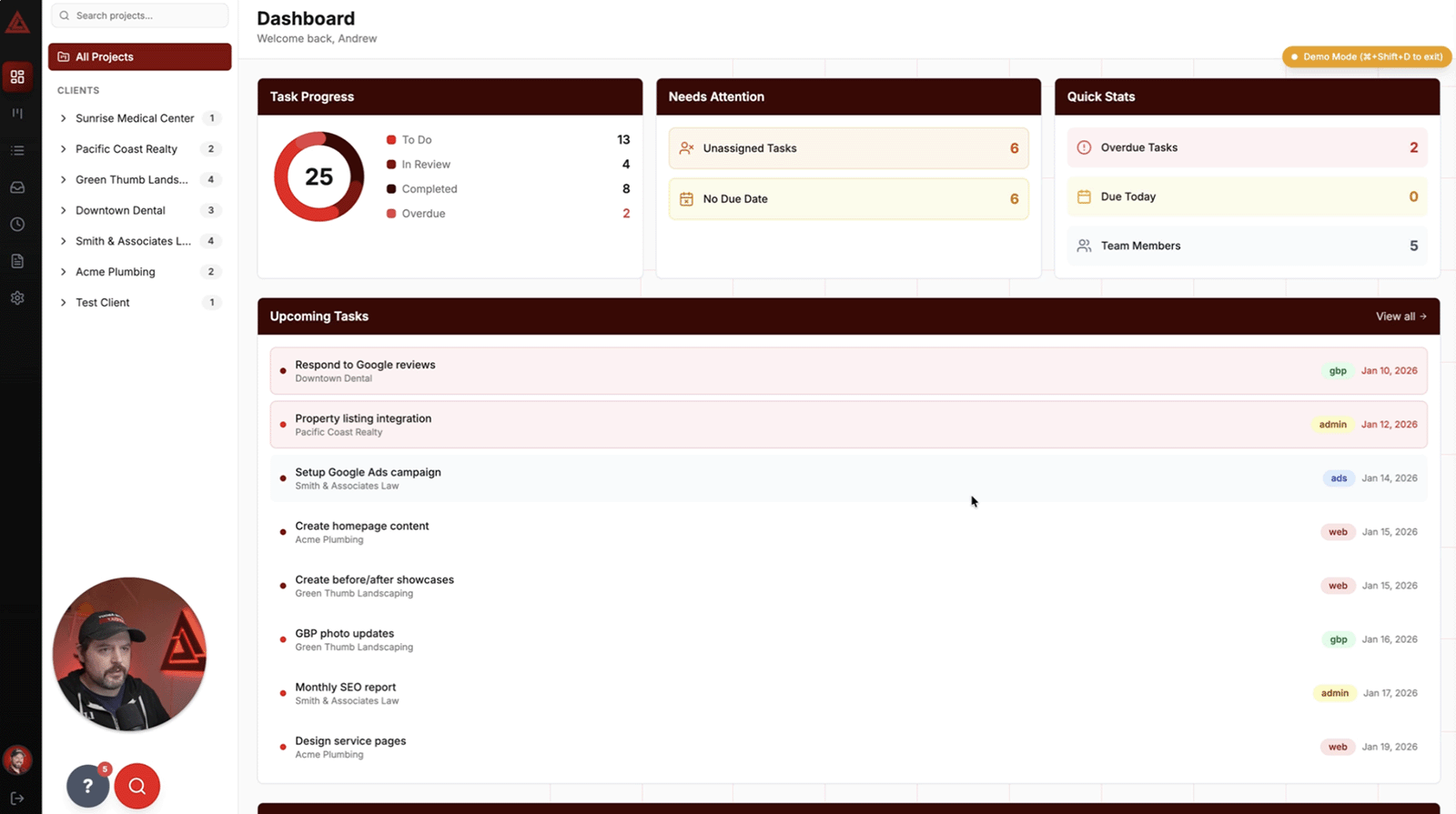Open the user avatar in sidebar
The image size is (1456, 814).
click(17, 759)
